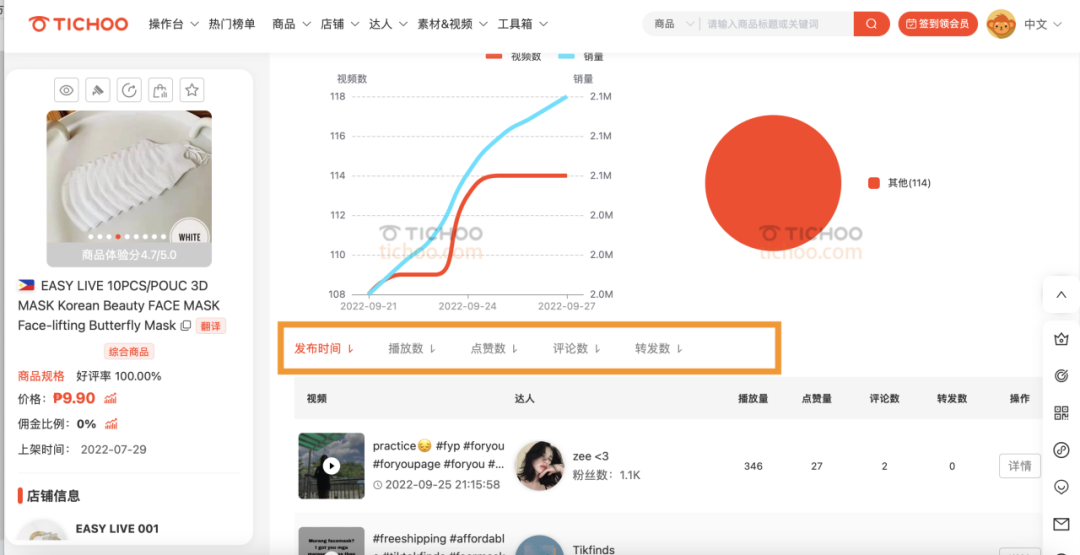Sort videos by 点赞数
The image size is (1080, 555).
click(x=495, y=348)
